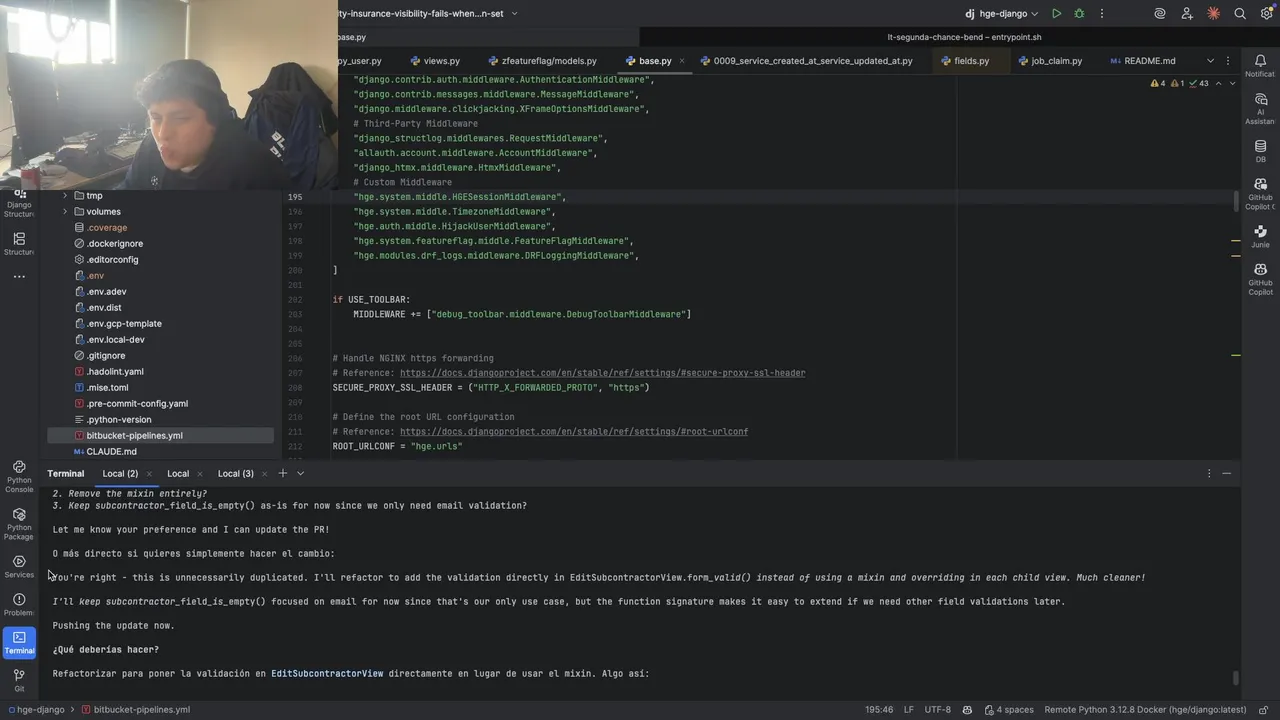Open the editor tabs options menu
Image resolution: width=1280 pixels, height=720 pixels.
(1229, 61)
